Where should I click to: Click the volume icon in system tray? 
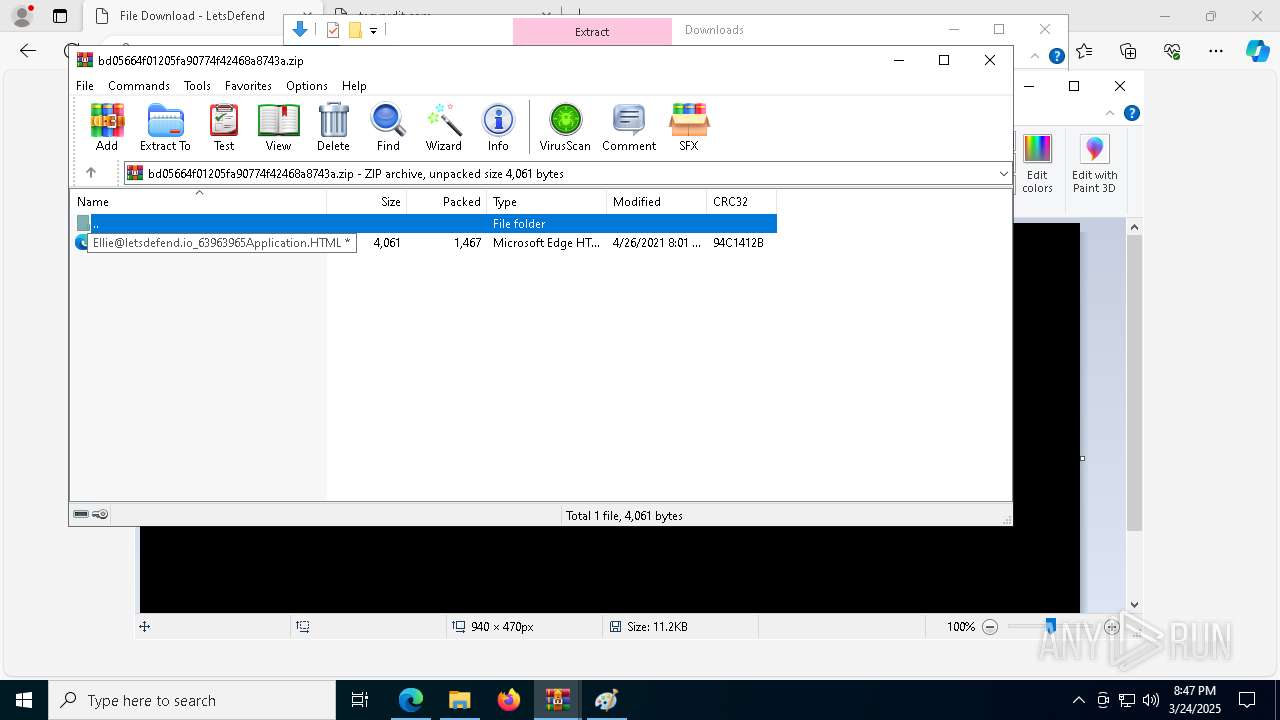[x=1150, y=700]
